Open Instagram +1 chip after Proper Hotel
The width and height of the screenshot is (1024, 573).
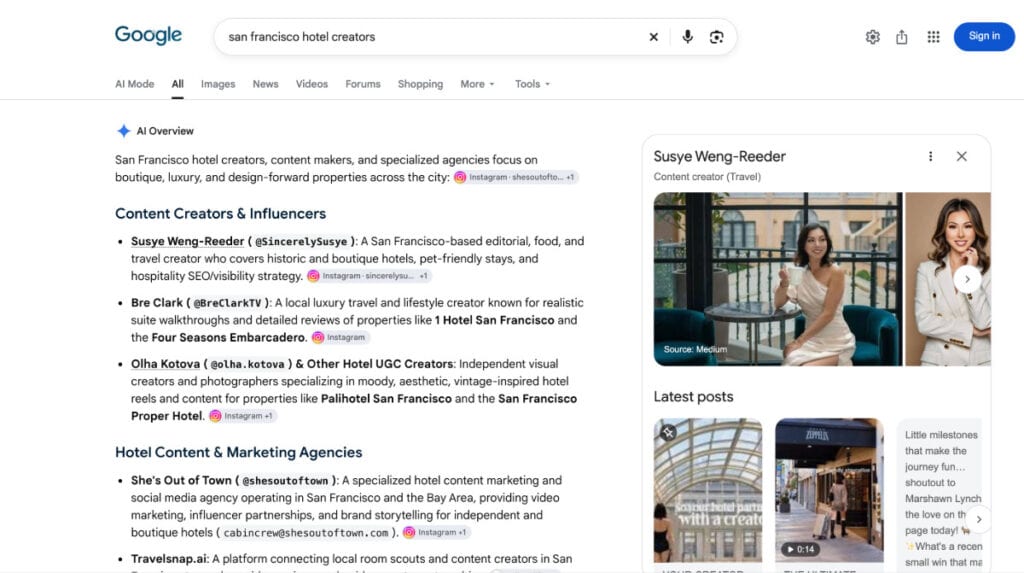(x=242, y=416)
